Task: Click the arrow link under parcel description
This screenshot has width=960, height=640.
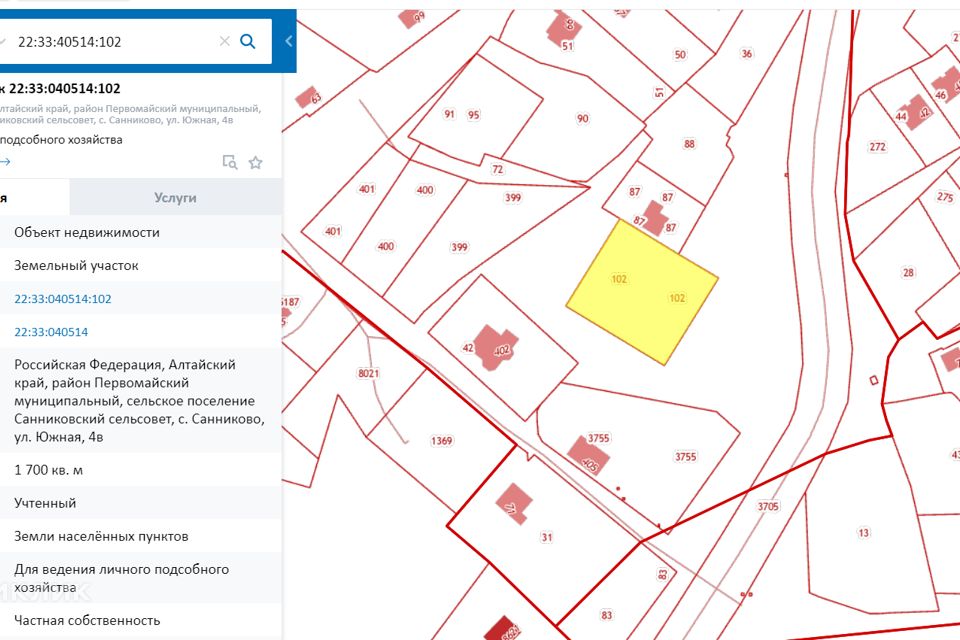Action: (6, 162)
